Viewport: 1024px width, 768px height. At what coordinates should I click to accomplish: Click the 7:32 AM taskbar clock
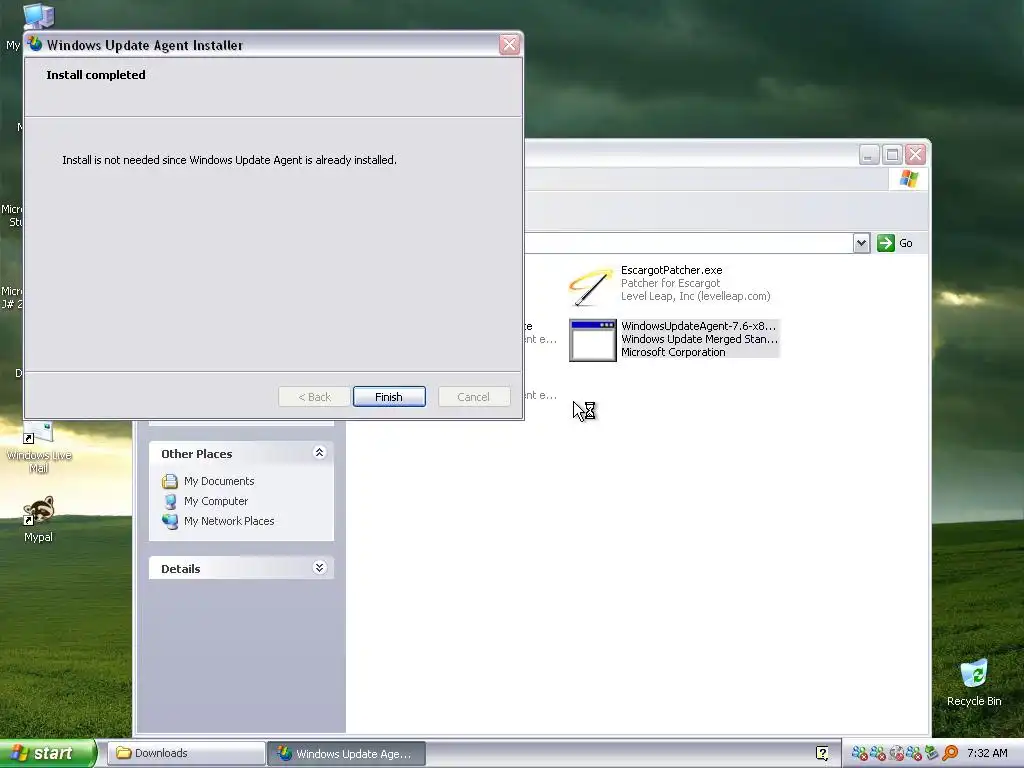point(987,754)
